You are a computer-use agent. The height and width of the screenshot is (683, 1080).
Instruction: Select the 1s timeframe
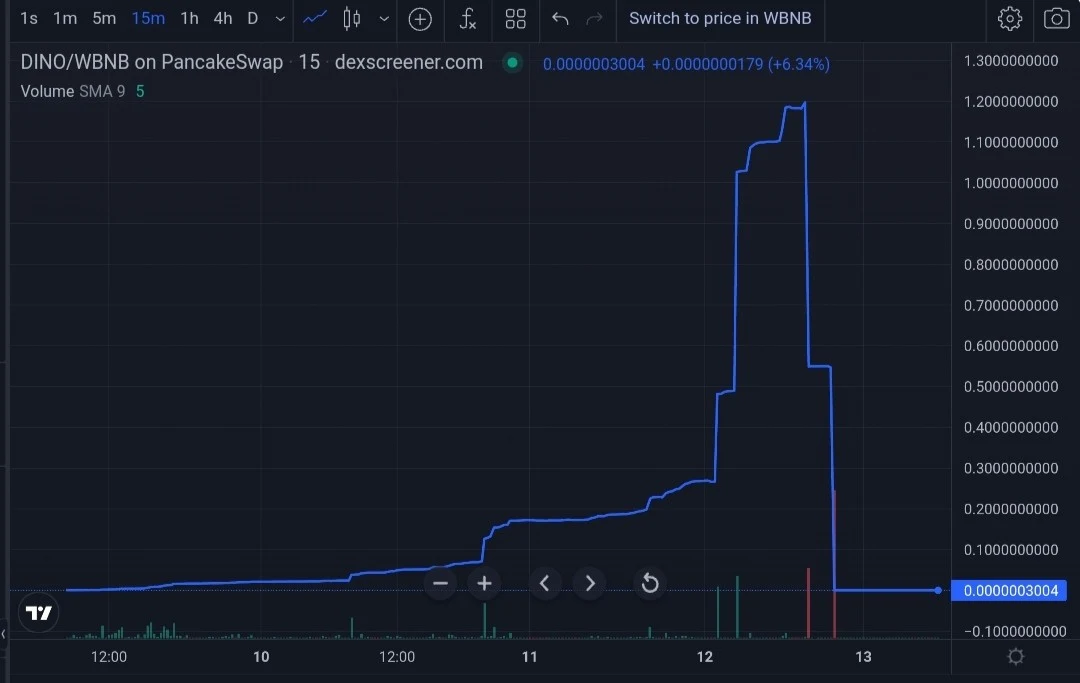pyautogui.click(x=29, y=19)
